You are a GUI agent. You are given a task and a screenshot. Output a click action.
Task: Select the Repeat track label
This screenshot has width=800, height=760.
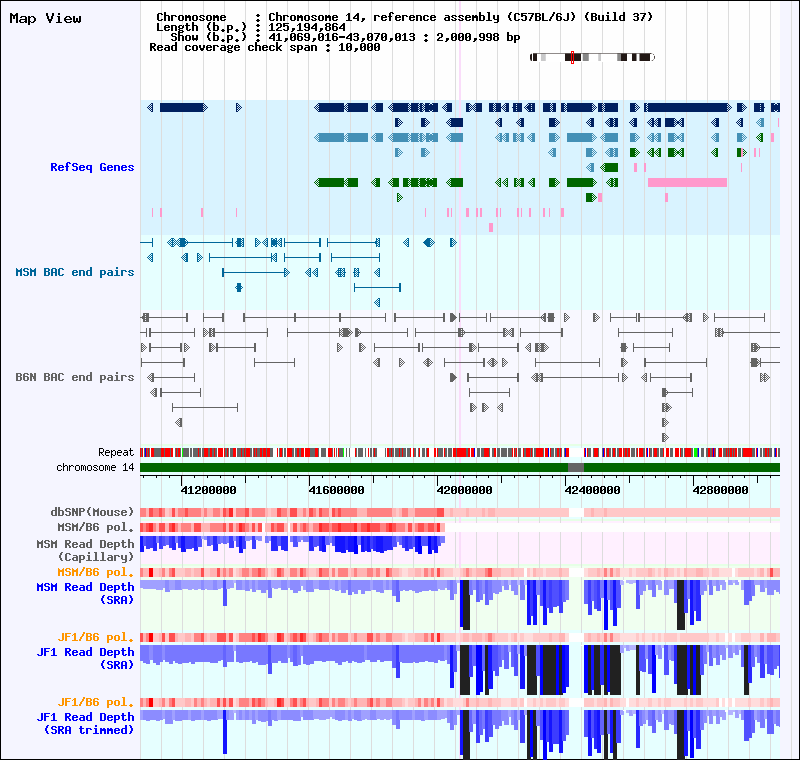[x=116, y=452]
